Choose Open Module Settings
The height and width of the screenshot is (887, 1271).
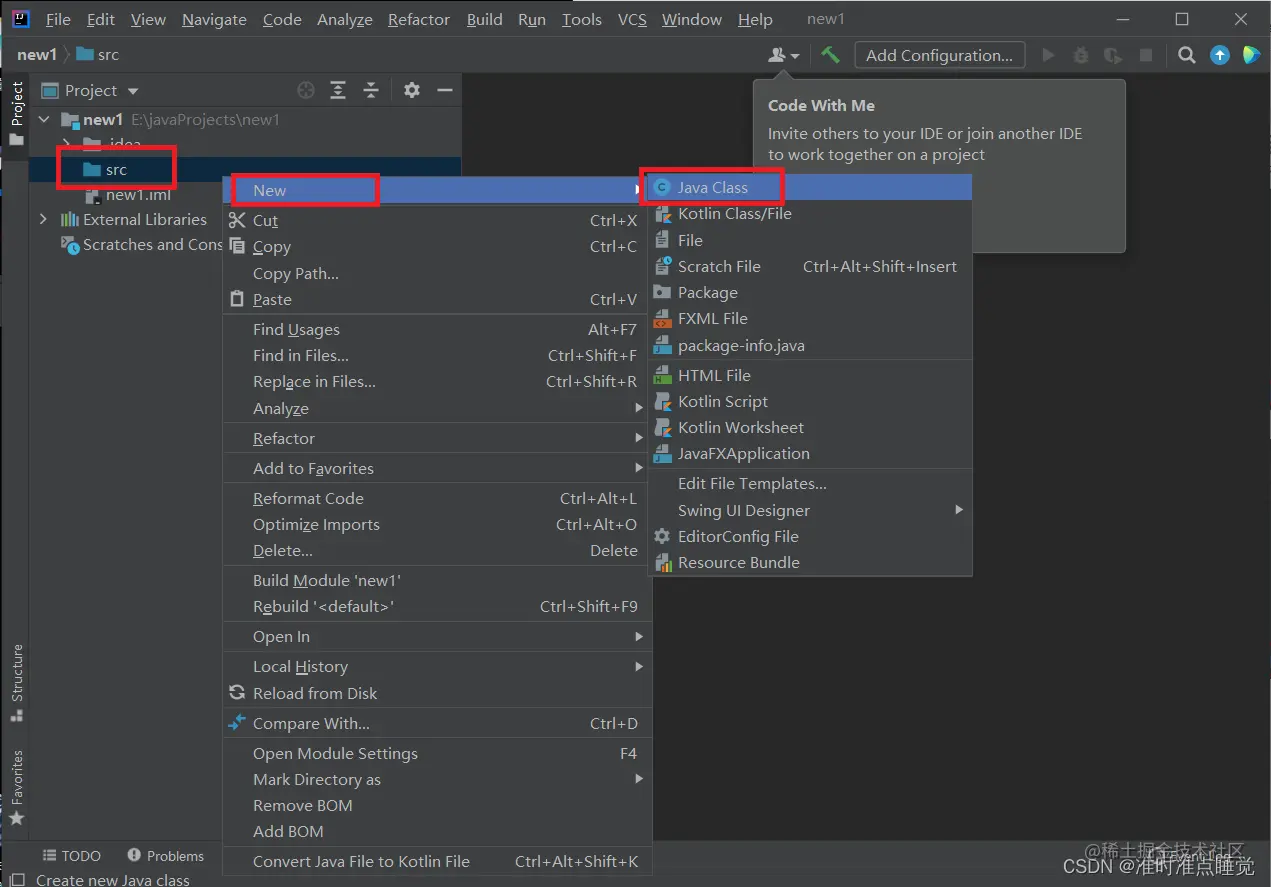(436, 753)
